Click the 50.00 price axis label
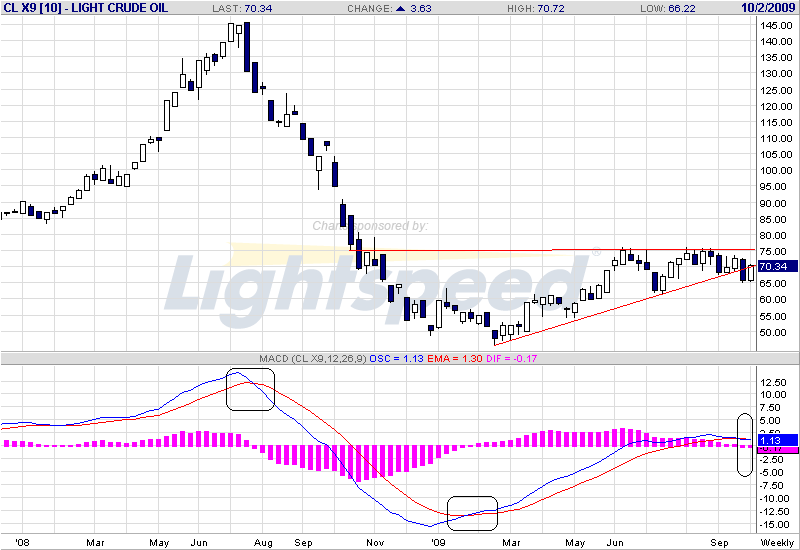This screenshot has width=800, height=550. point(773,333)
